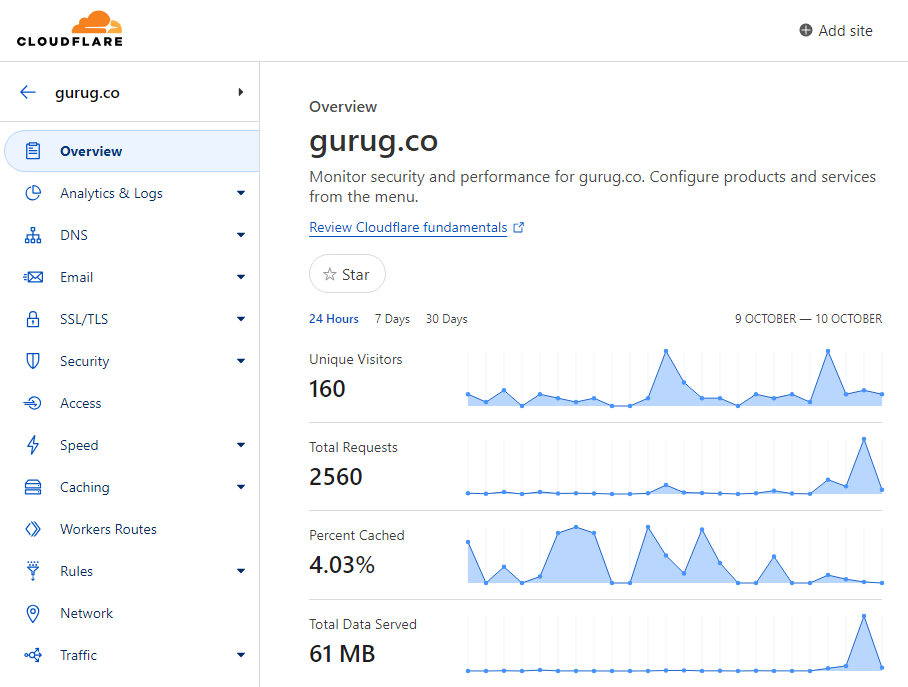Expand the Email submenu arrow
908x687 pixels.
point(241,277)
